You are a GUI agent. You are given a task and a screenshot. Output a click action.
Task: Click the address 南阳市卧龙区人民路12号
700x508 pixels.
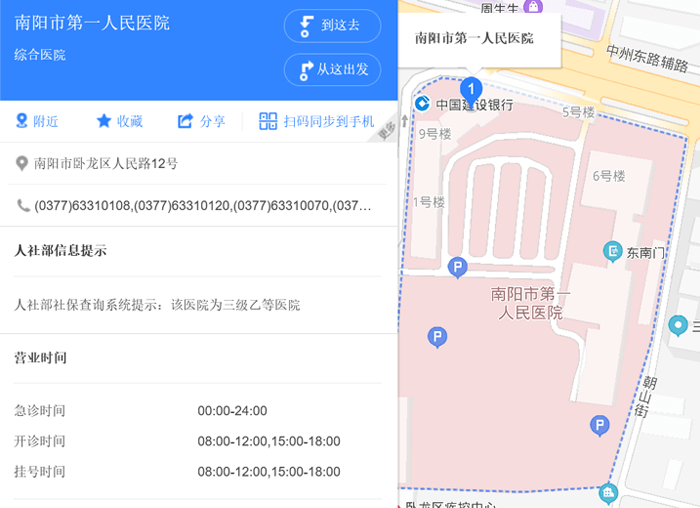(x=106, y=164)
